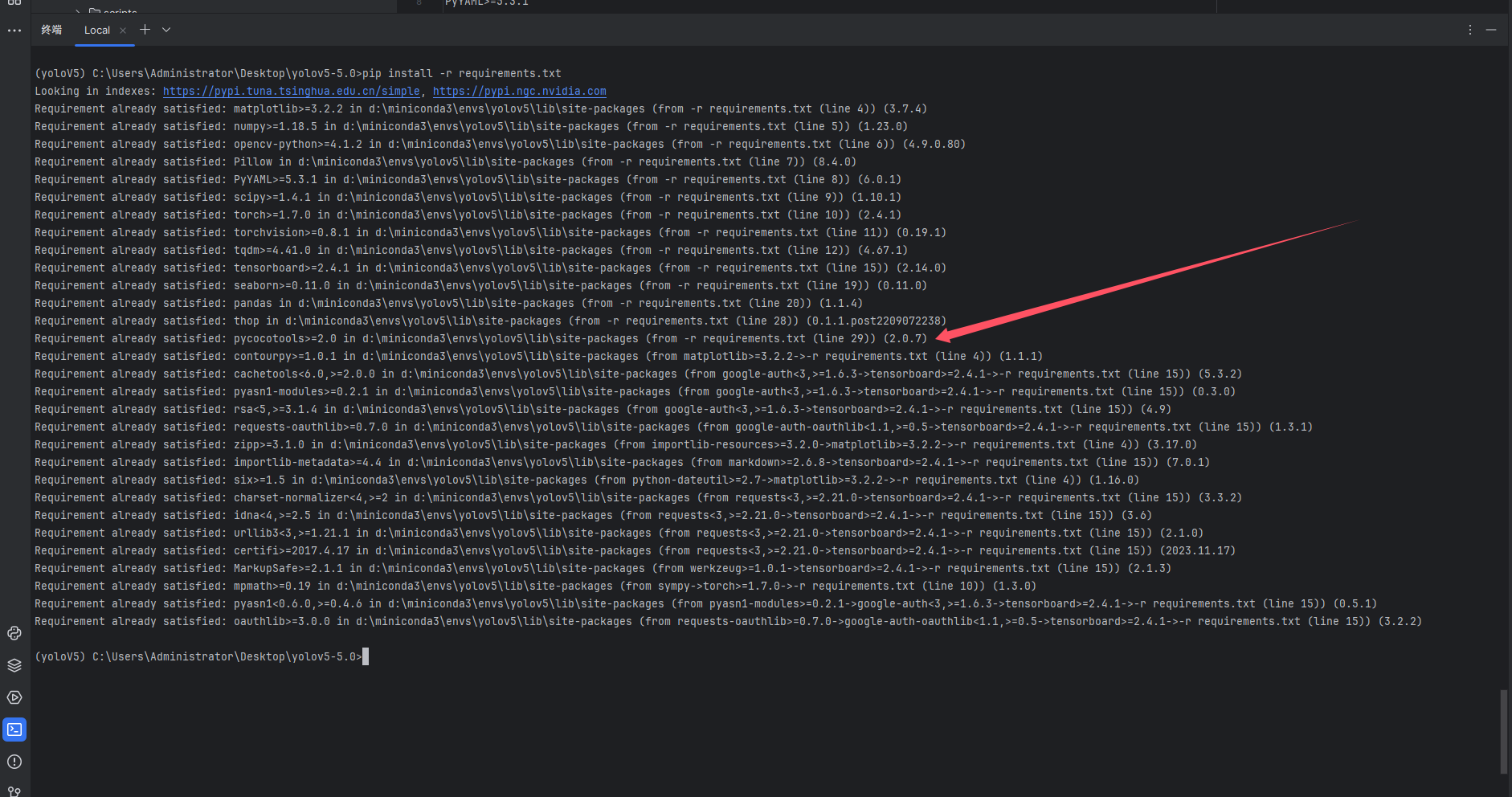Image resolution: width=1512 pixels, height=797 pixels.
Task: Close the Local terminal tab
Action: [x=123, y=30]
